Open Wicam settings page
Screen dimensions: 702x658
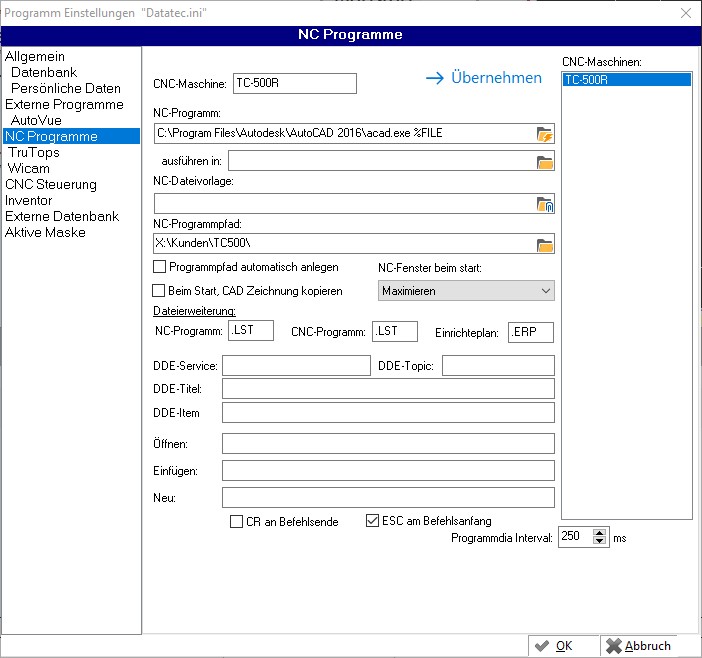(x=29, y=168)
